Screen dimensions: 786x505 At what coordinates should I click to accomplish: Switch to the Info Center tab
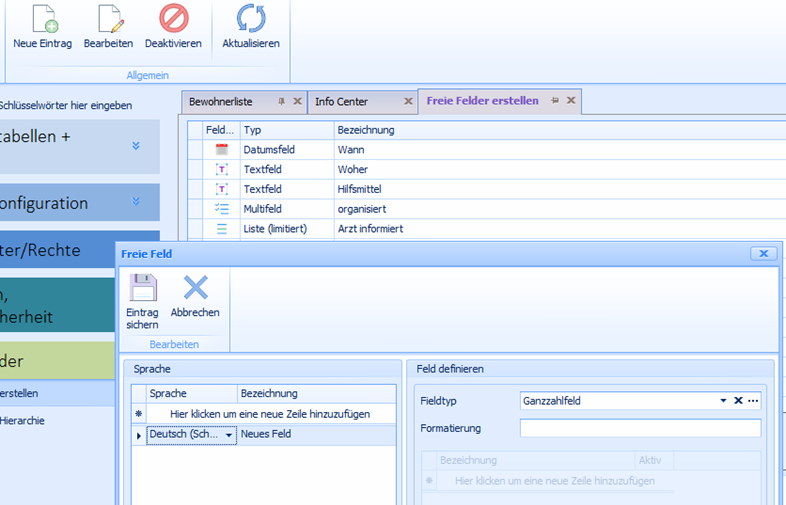tap(342, 101)
